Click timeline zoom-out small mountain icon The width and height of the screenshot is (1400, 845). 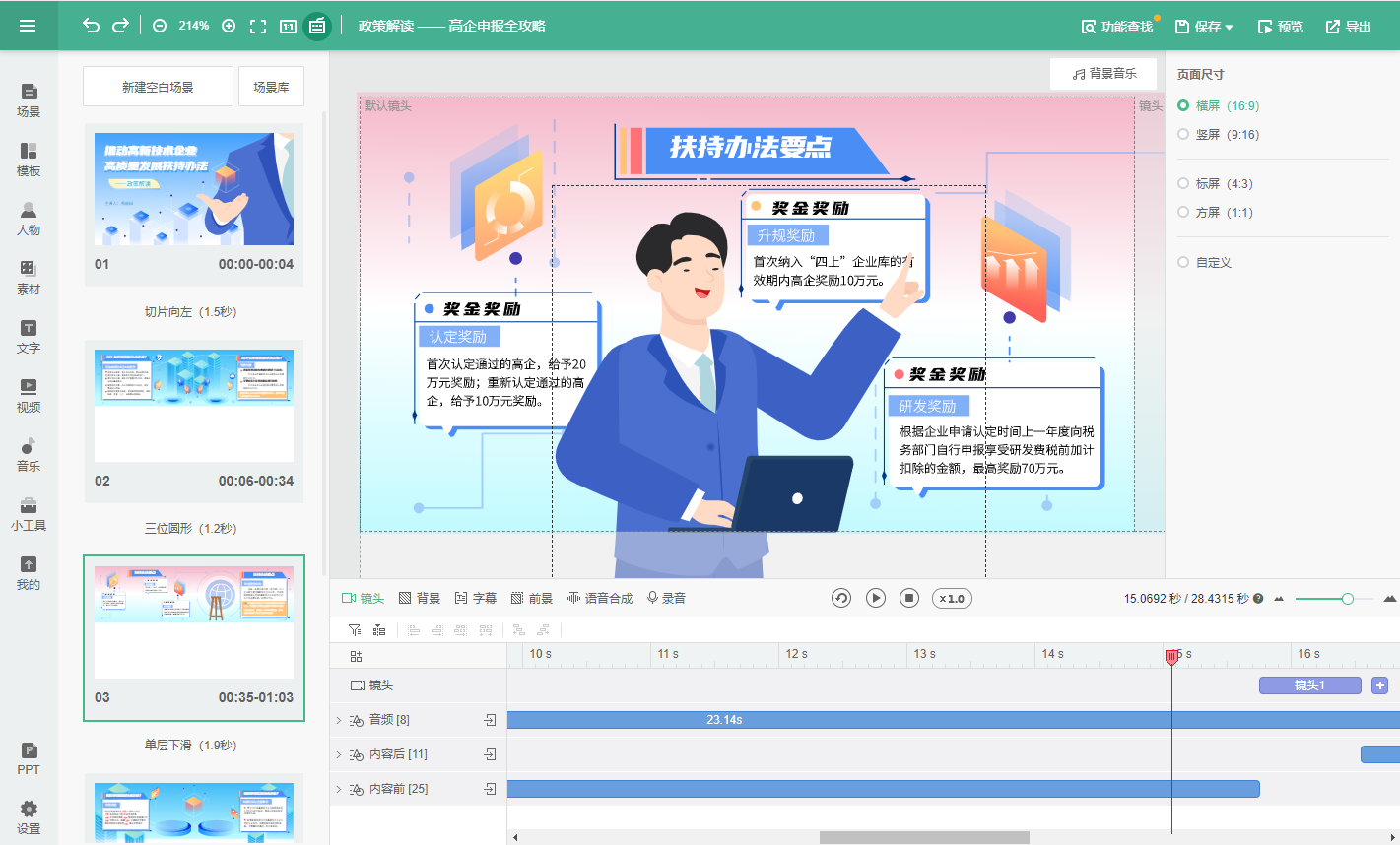(x=1279, y=598)
